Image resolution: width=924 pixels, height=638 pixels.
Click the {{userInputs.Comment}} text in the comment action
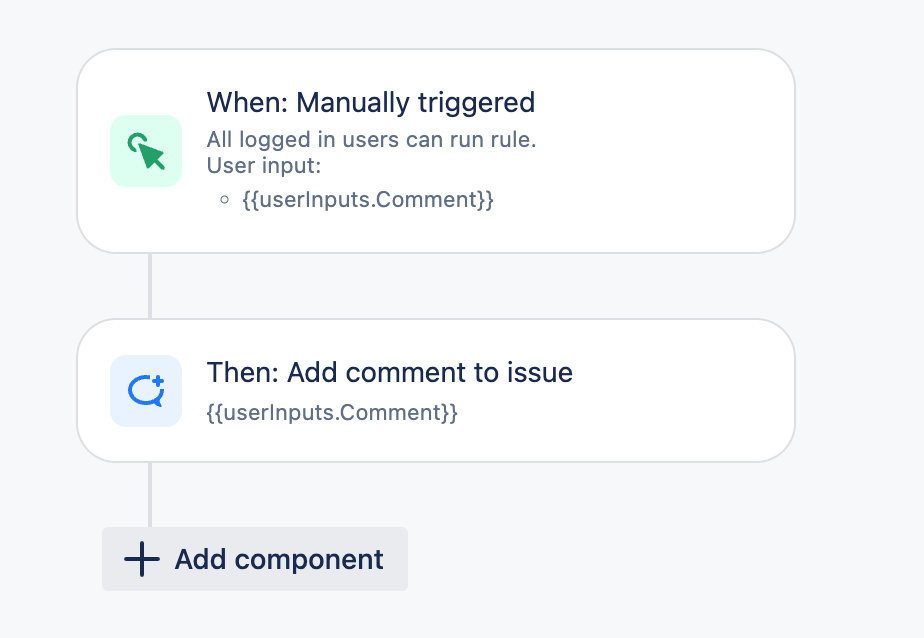(332, 412)
